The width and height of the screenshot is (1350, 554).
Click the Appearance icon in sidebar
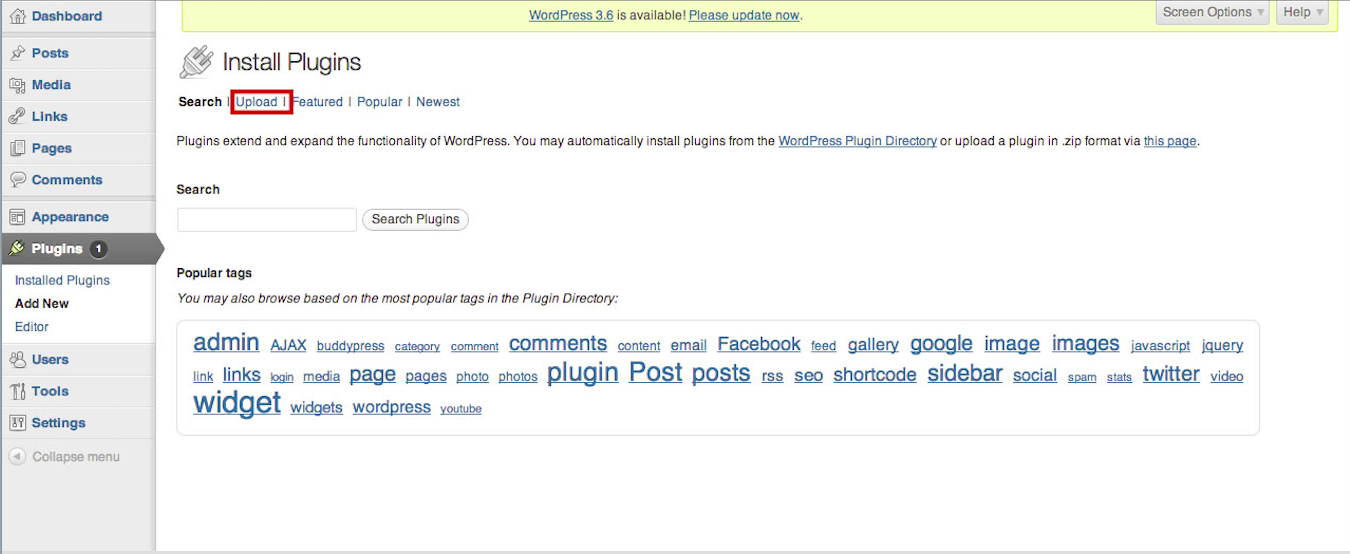pos(17,217)
